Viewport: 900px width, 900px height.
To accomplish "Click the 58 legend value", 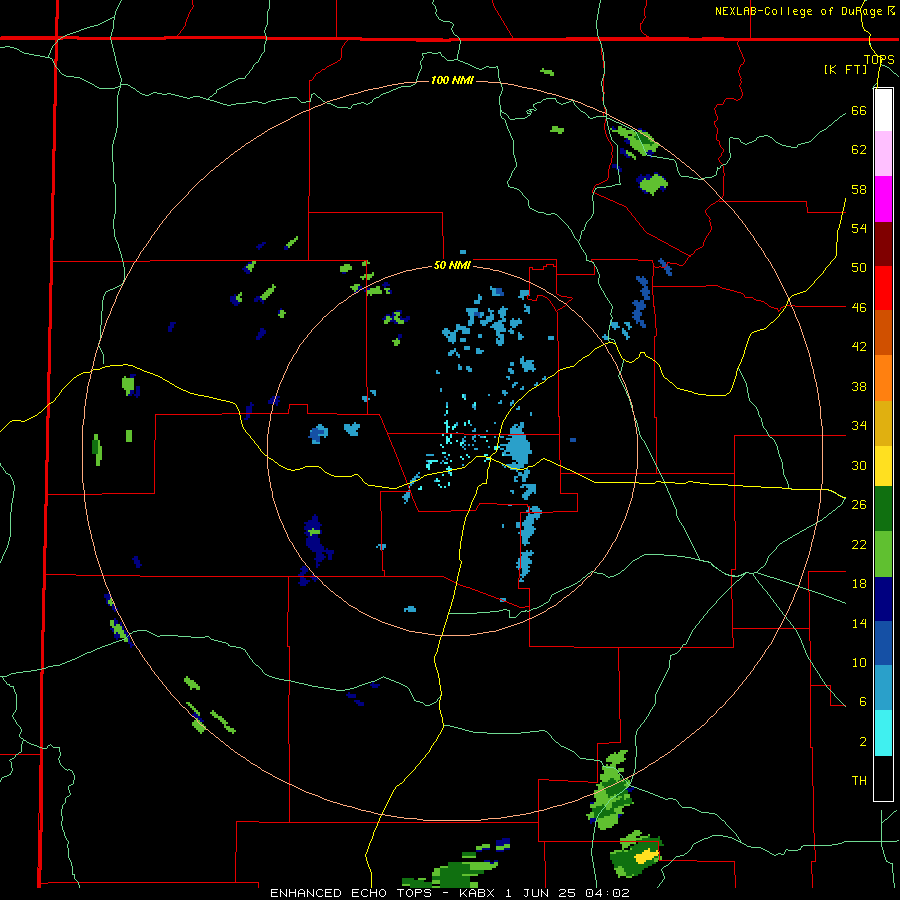I will coord(859,189).
